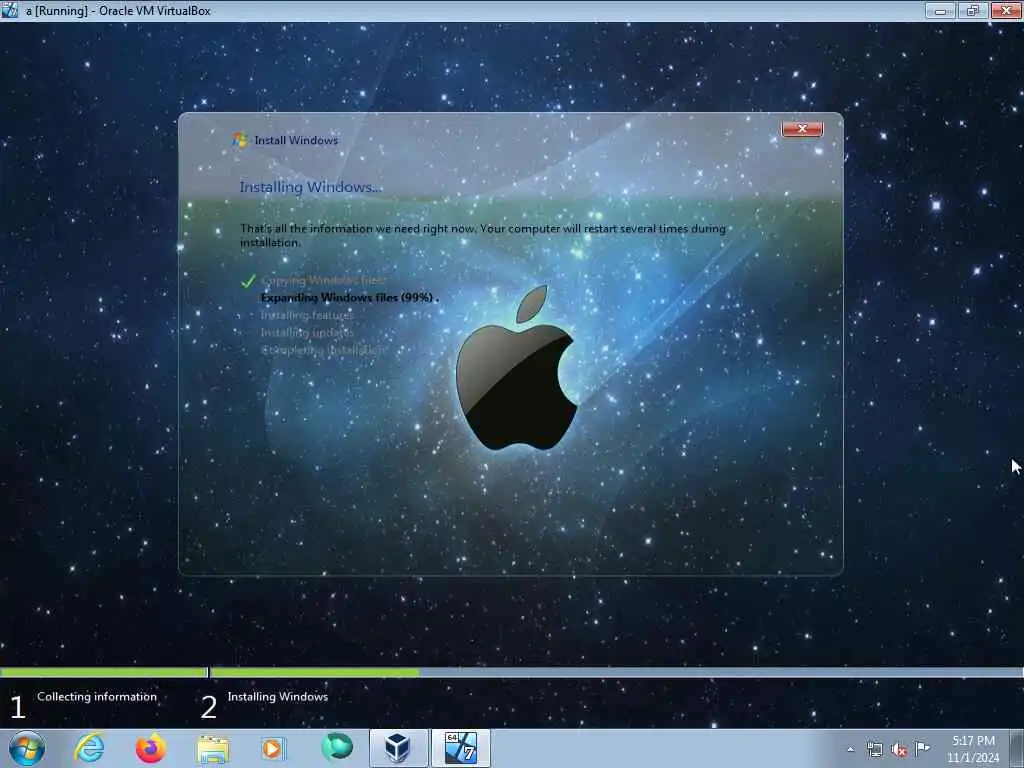Open the Windows Start orb

[27, 748]
